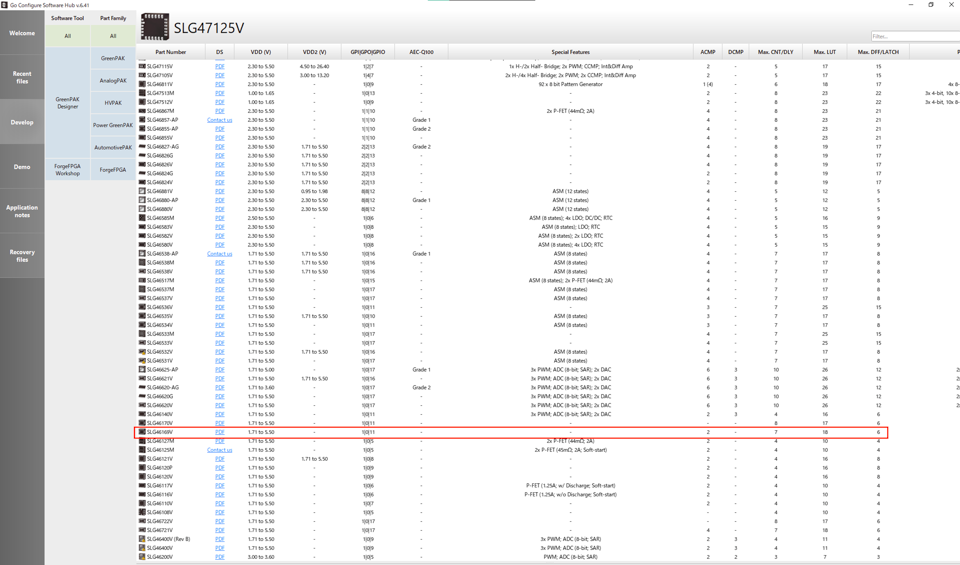Sort by ACMP column header

(x=708, y=52)
